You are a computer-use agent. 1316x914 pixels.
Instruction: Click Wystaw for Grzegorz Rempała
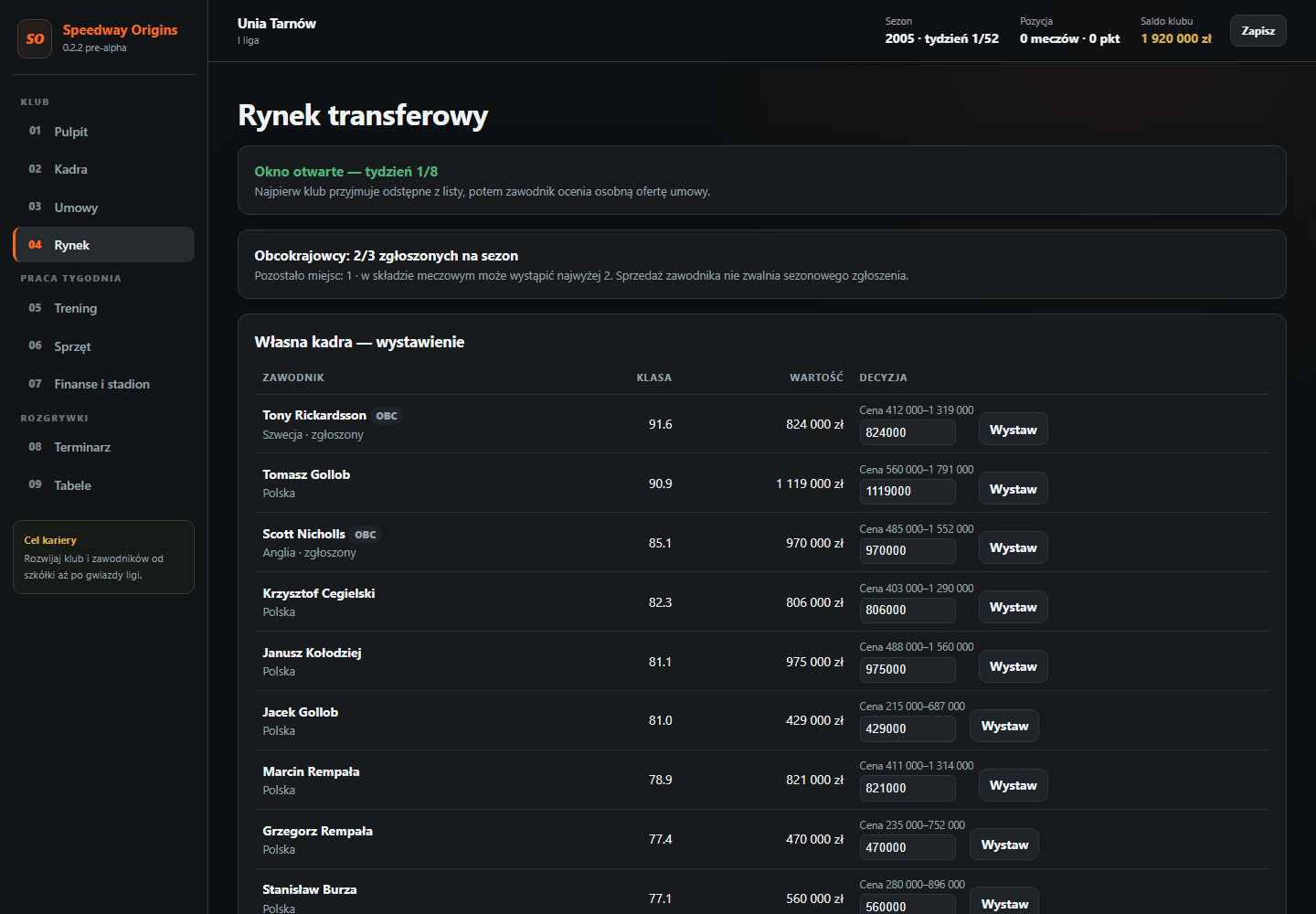pos(1004,845)
